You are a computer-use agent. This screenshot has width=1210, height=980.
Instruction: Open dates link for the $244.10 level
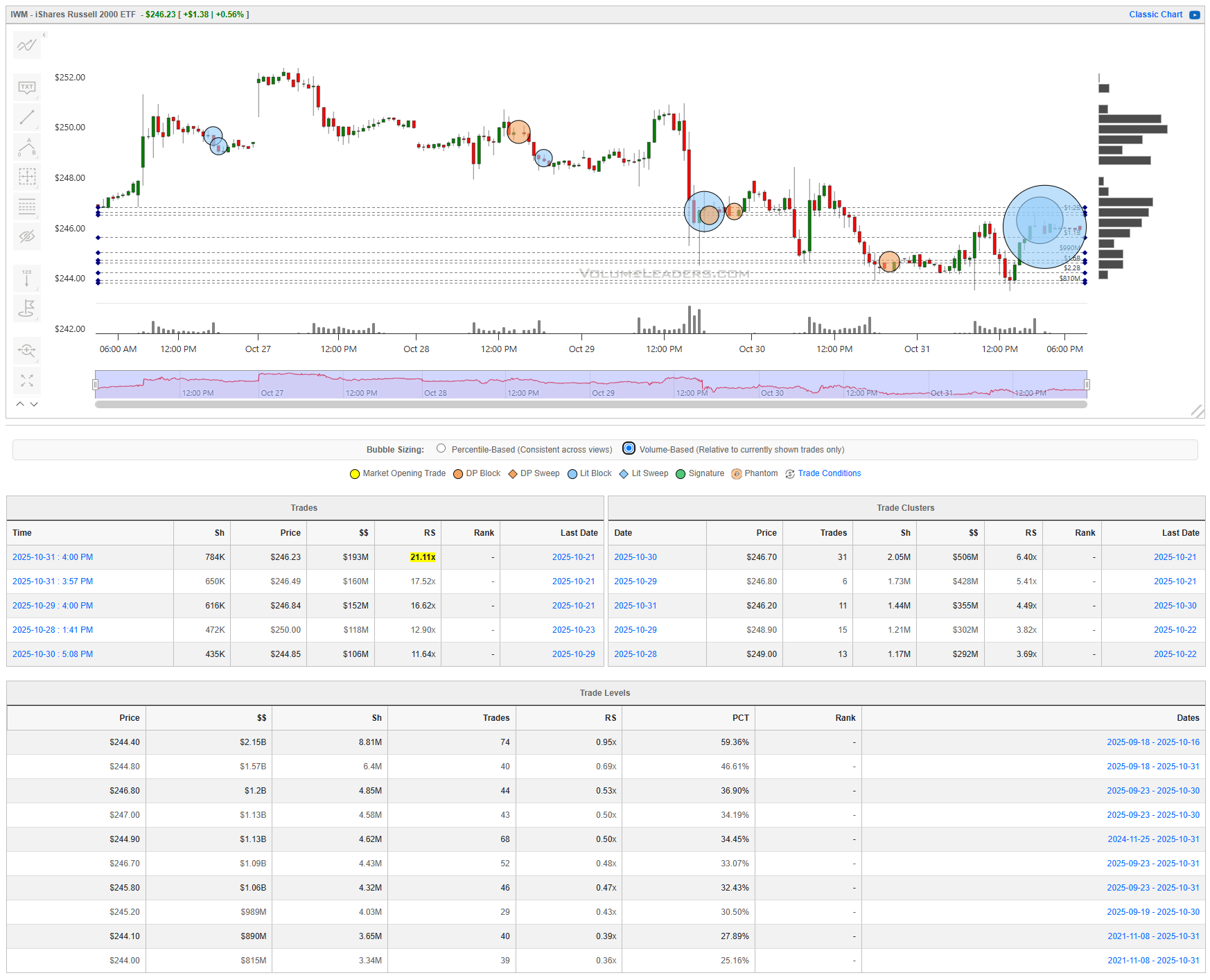[x=1153, y=936]
